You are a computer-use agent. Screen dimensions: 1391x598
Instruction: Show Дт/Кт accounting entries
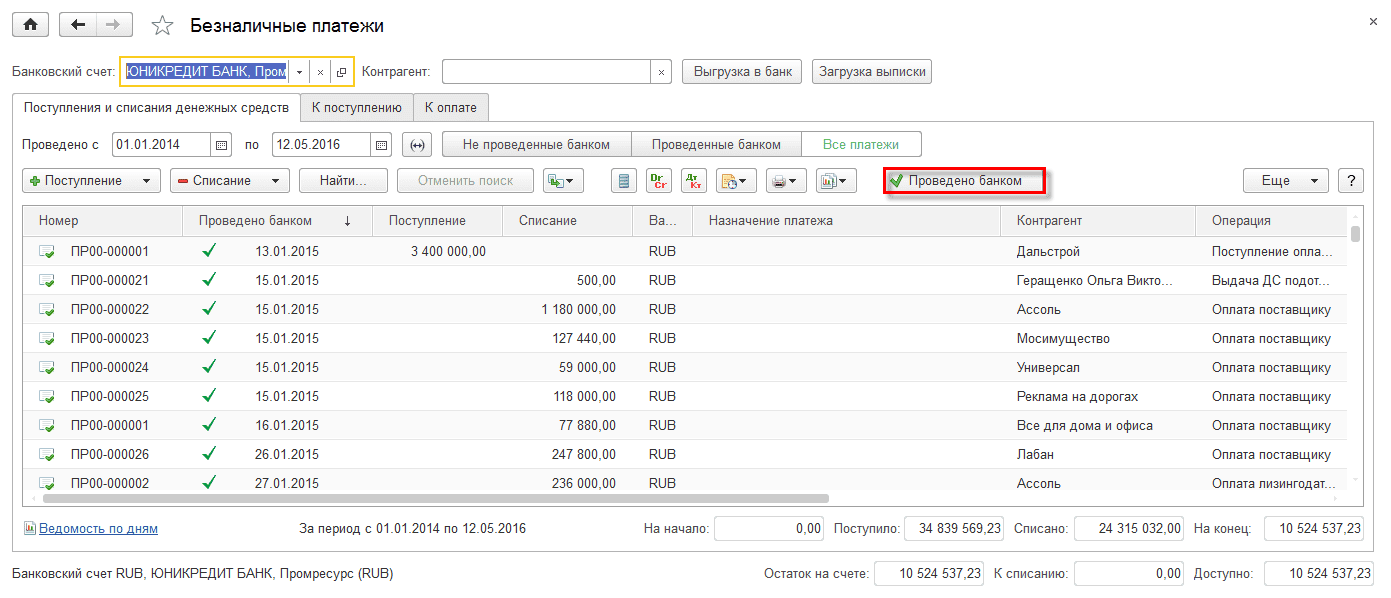(x=694, y=181)
